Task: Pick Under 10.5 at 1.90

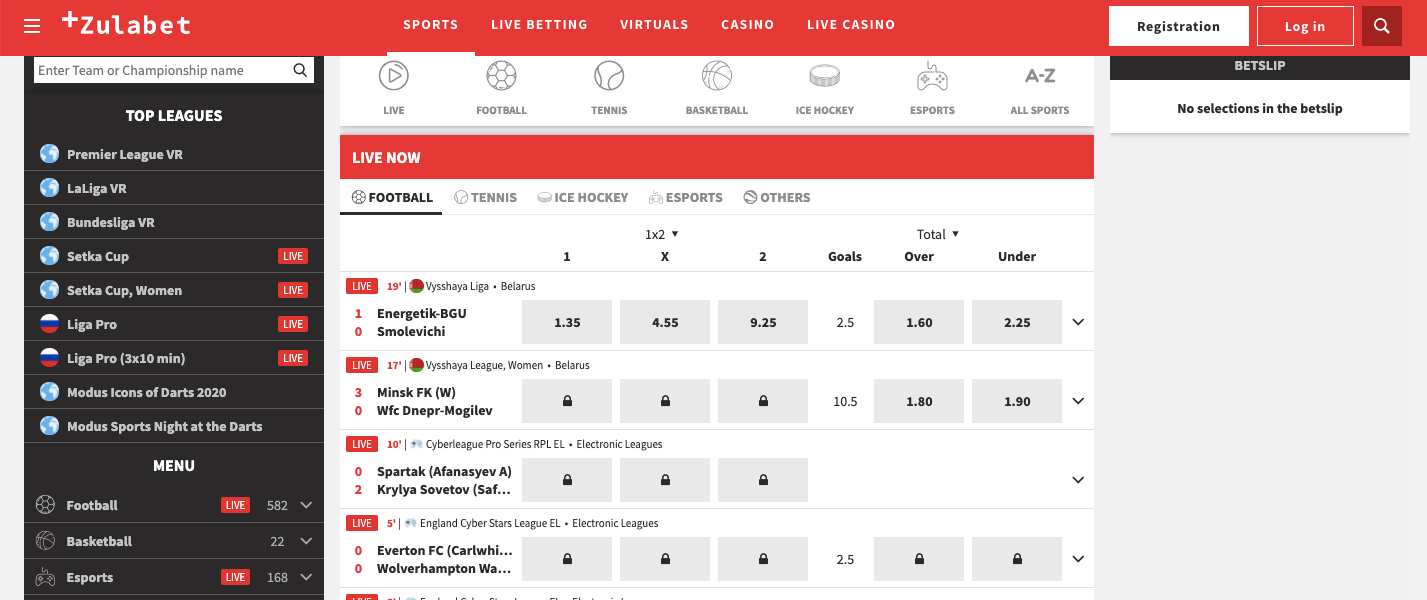Action: 1017,401
